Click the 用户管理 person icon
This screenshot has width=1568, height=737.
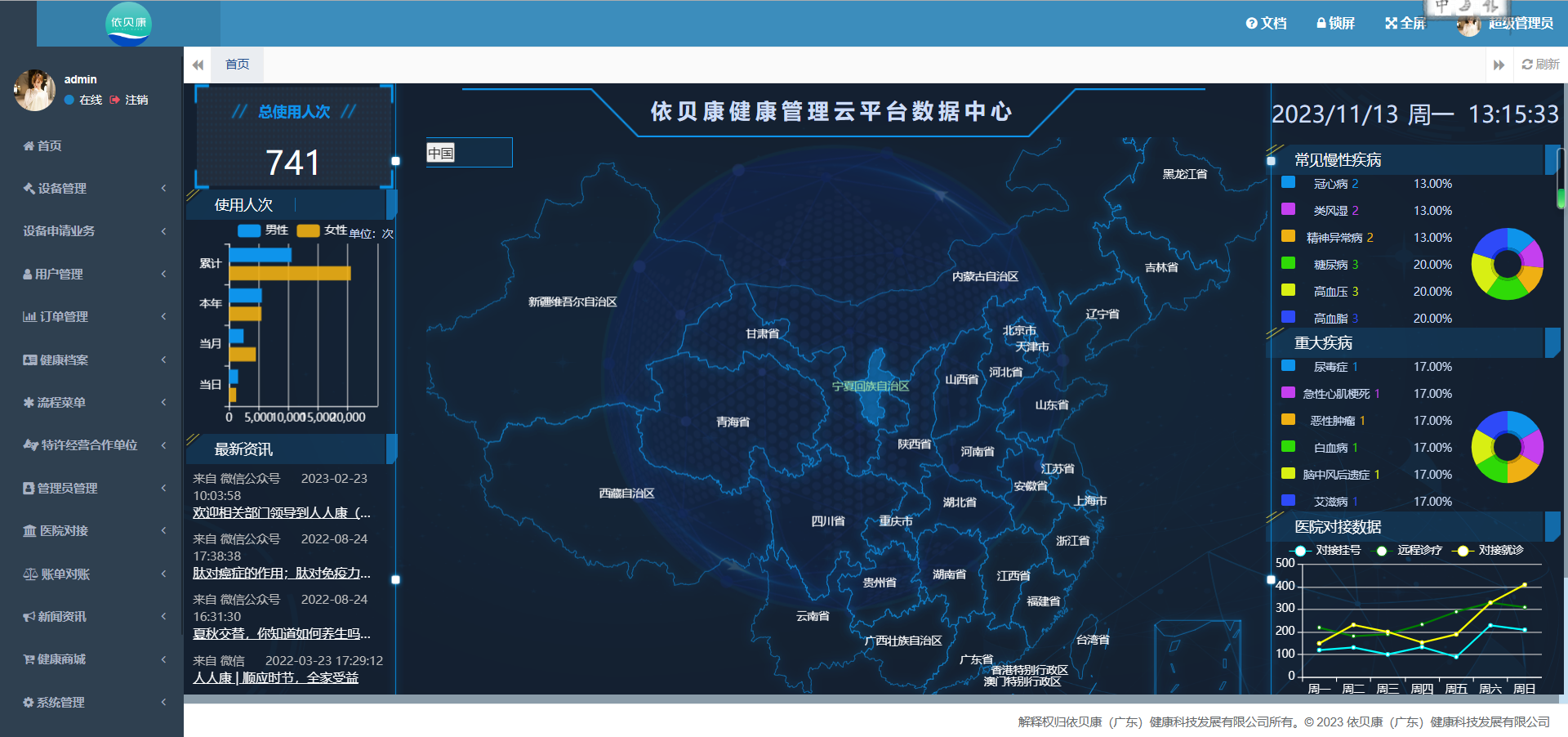tap(28, 274)
